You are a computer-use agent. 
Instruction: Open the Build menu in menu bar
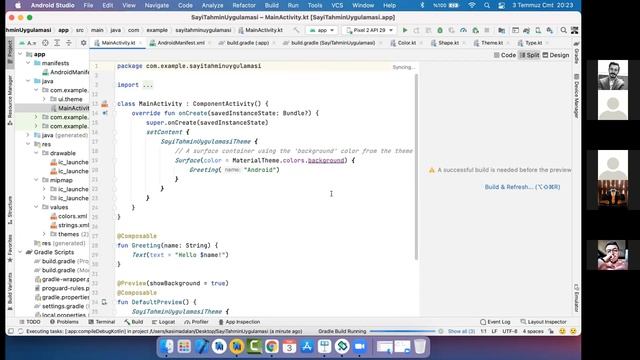271,5
